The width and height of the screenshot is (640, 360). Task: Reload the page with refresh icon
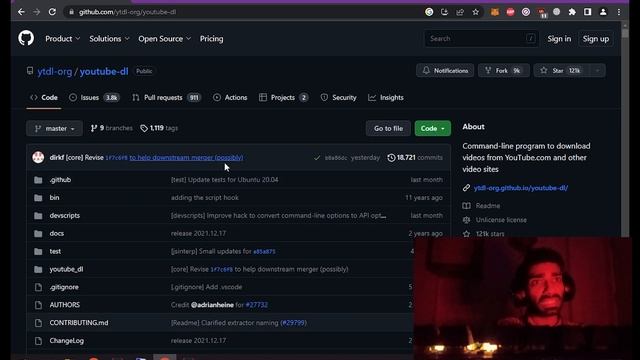[52, 12]
